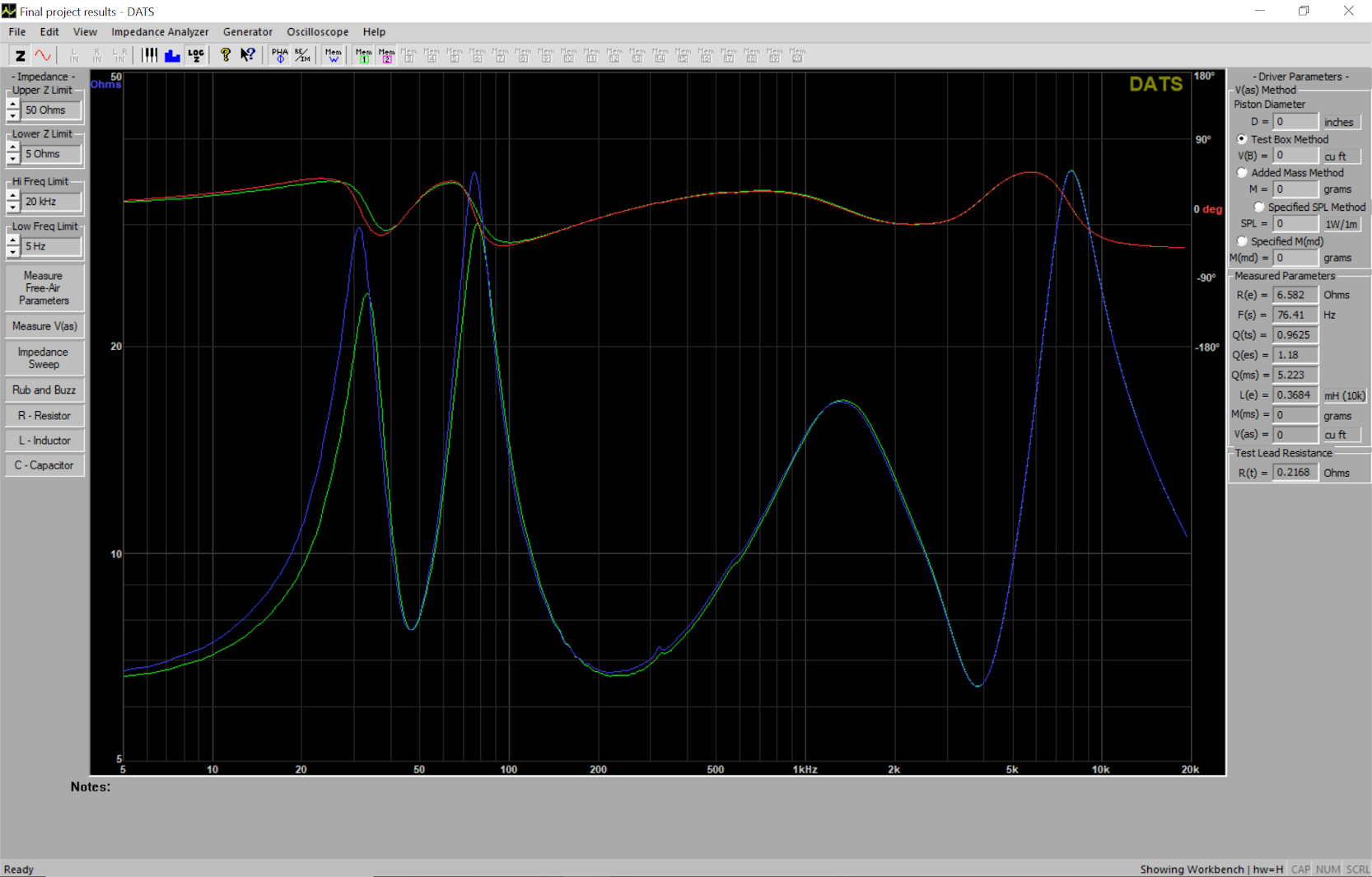Toggle the LOG Z scale icon
This screenshot has height=877, width=1372.
click(196, 55)
